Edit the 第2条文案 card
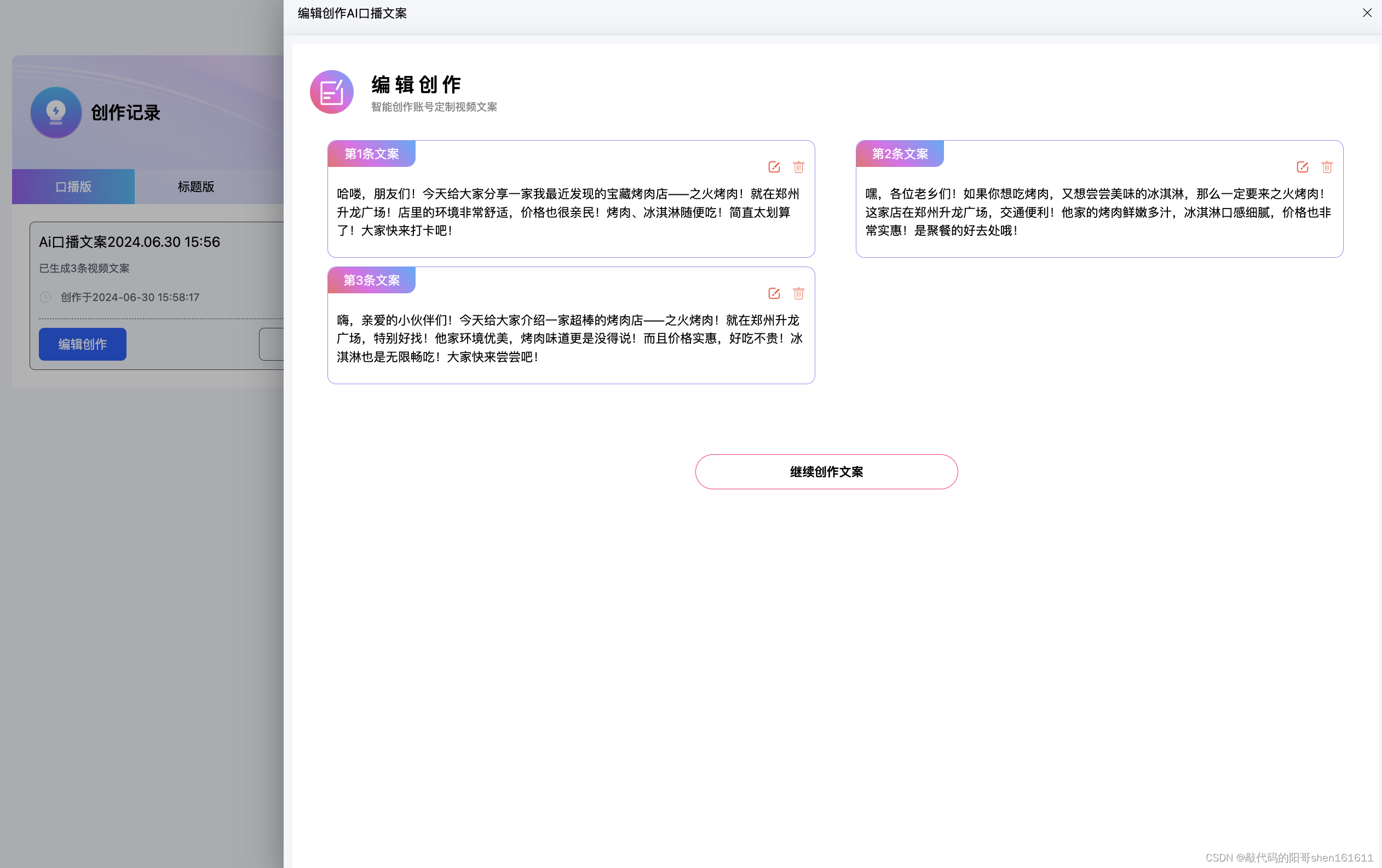 point(1302,167)
